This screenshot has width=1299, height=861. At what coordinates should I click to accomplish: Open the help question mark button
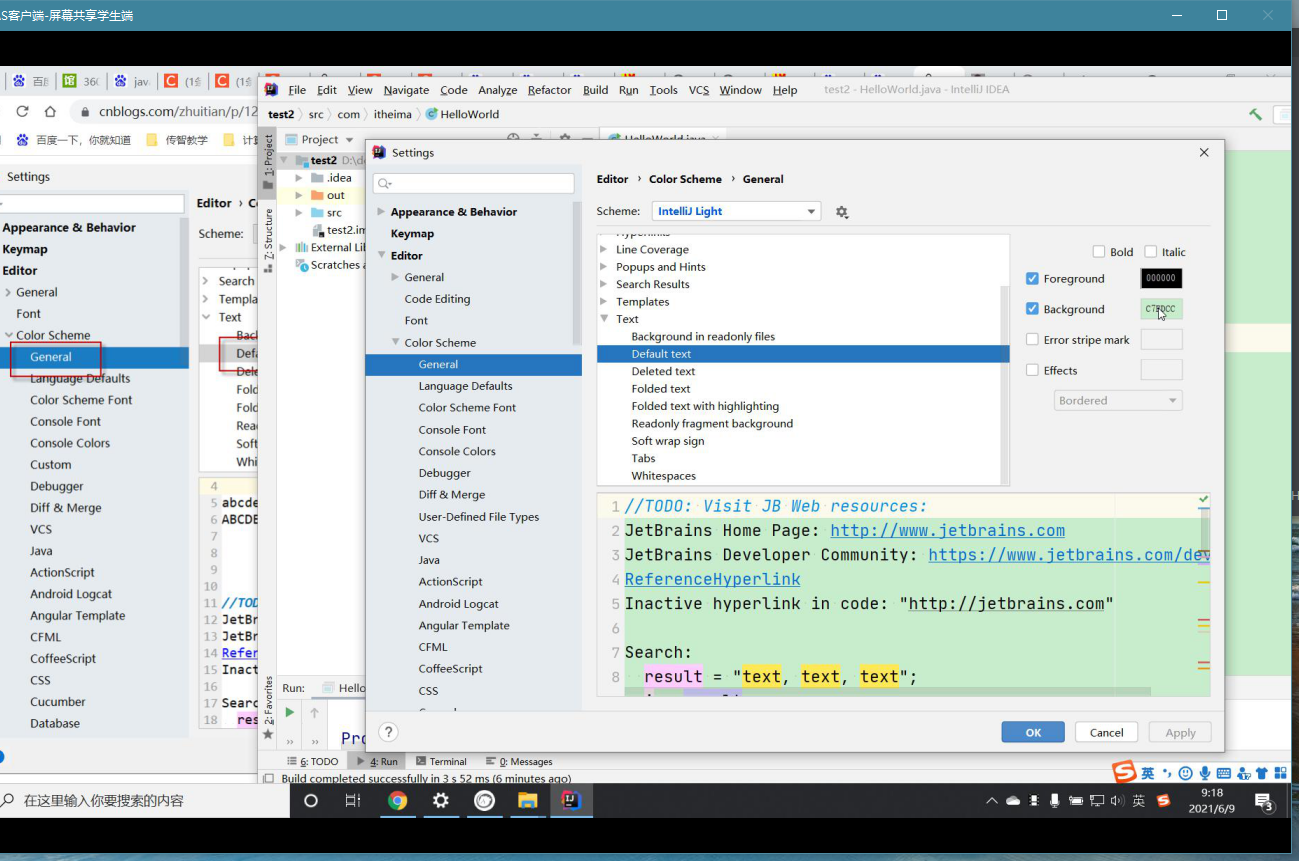(x=389, y=732)
